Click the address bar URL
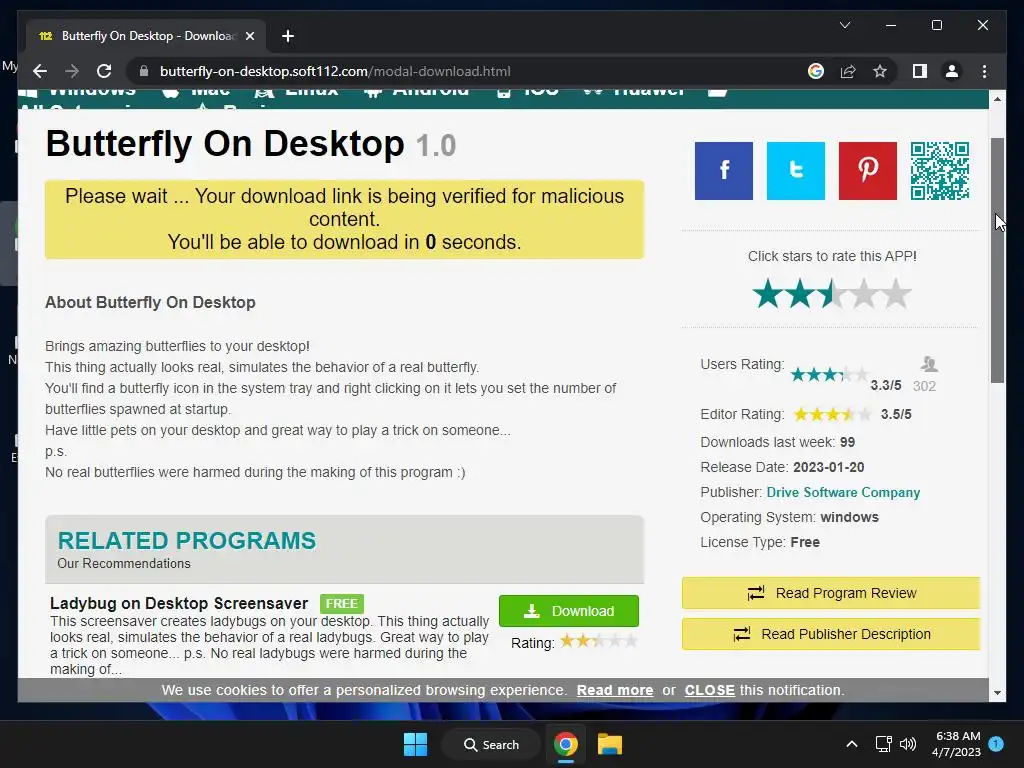 coord(335,71)
